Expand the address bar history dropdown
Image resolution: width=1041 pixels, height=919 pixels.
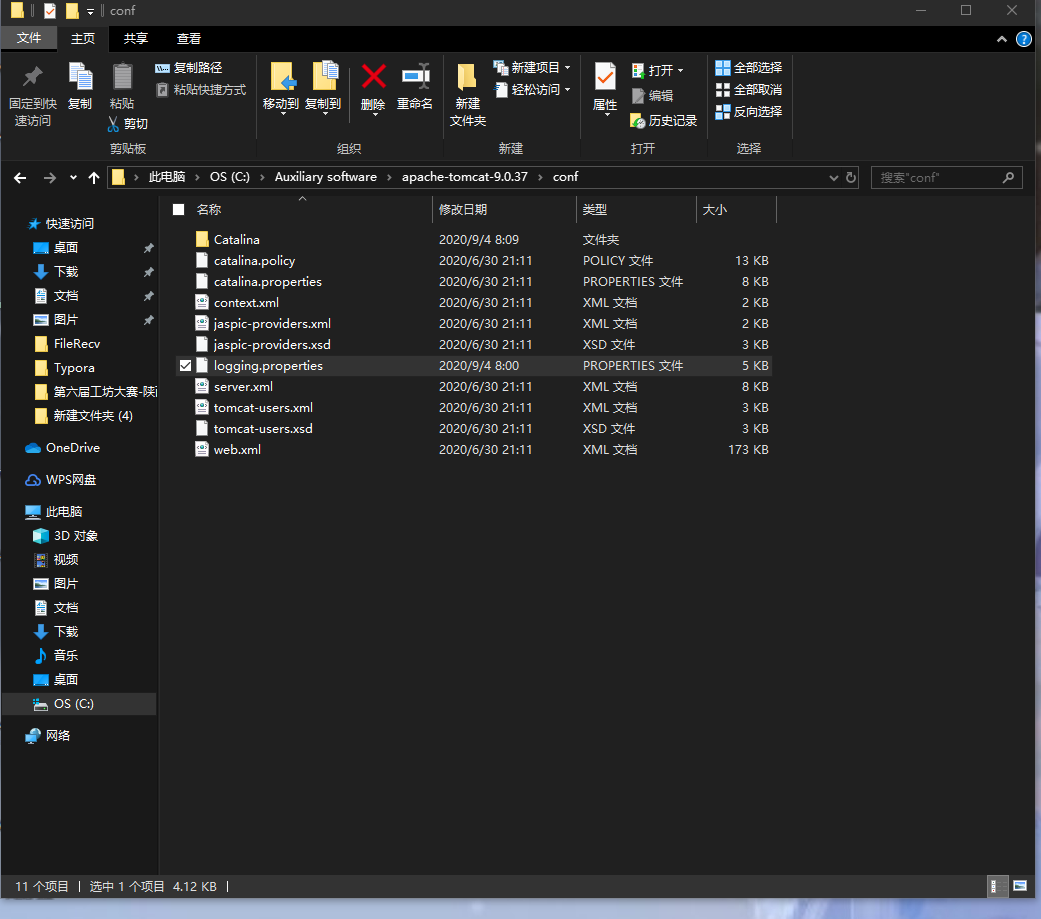click(x=834, y=177)
